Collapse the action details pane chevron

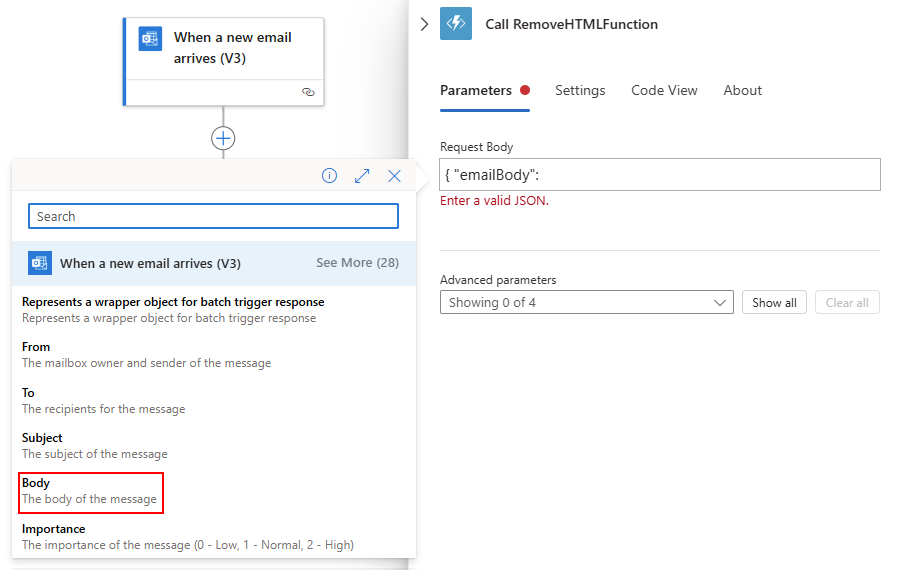(x=424, y=24)
